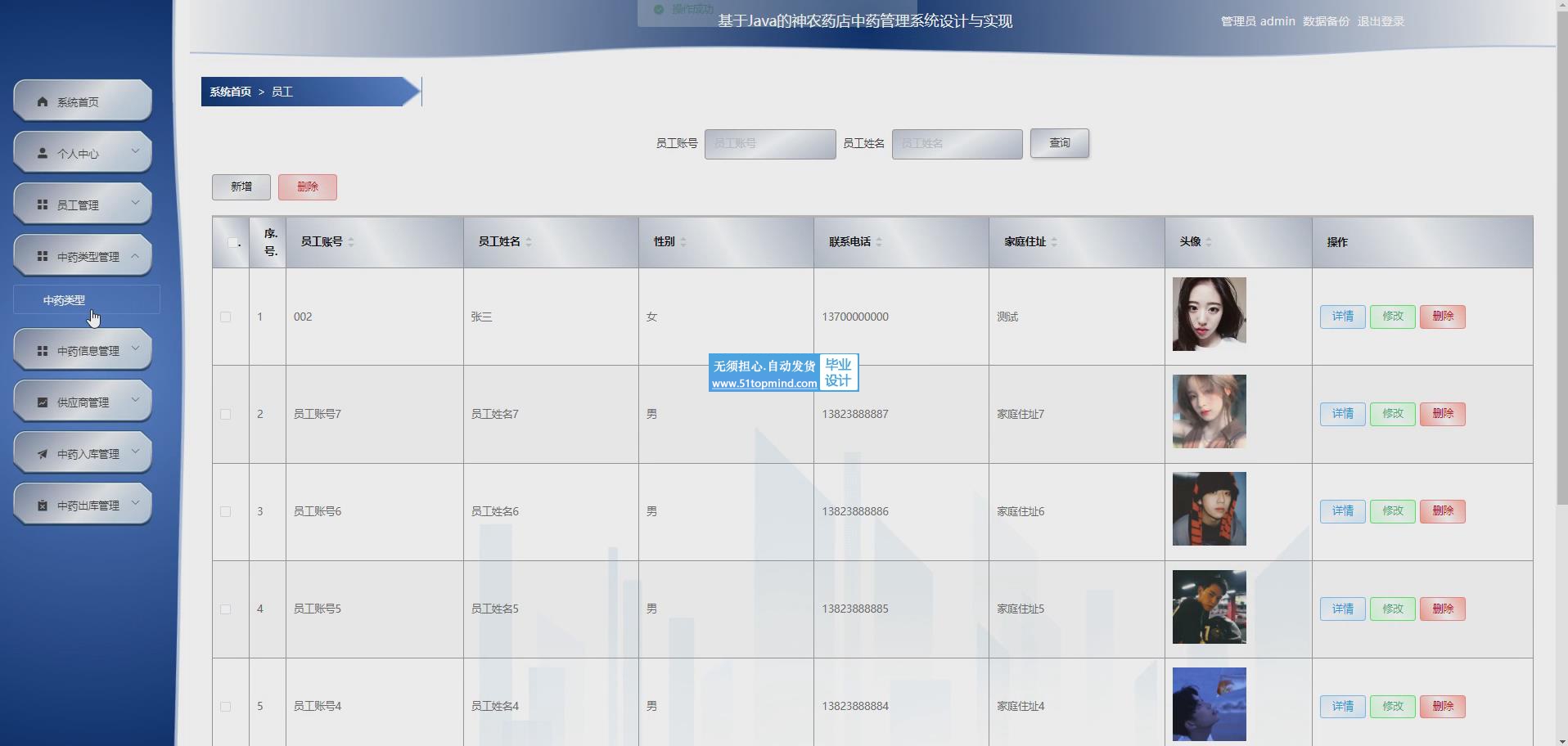Open the 中药类型 submenu item
This screenshot has height=746, width=1568.
pos(86,299)
